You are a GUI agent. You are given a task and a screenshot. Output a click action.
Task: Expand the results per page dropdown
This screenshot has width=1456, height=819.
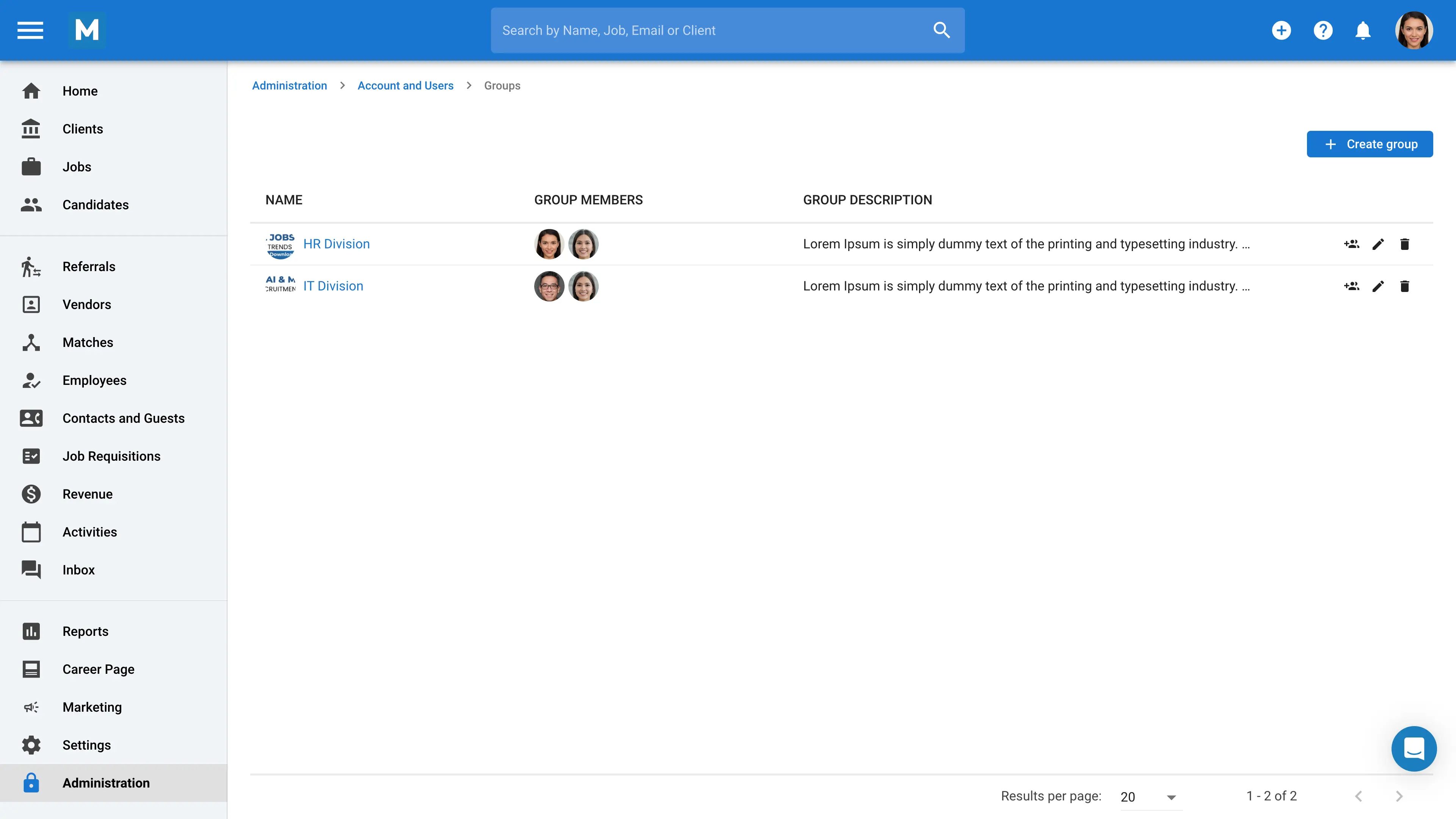coord(1171,797)
